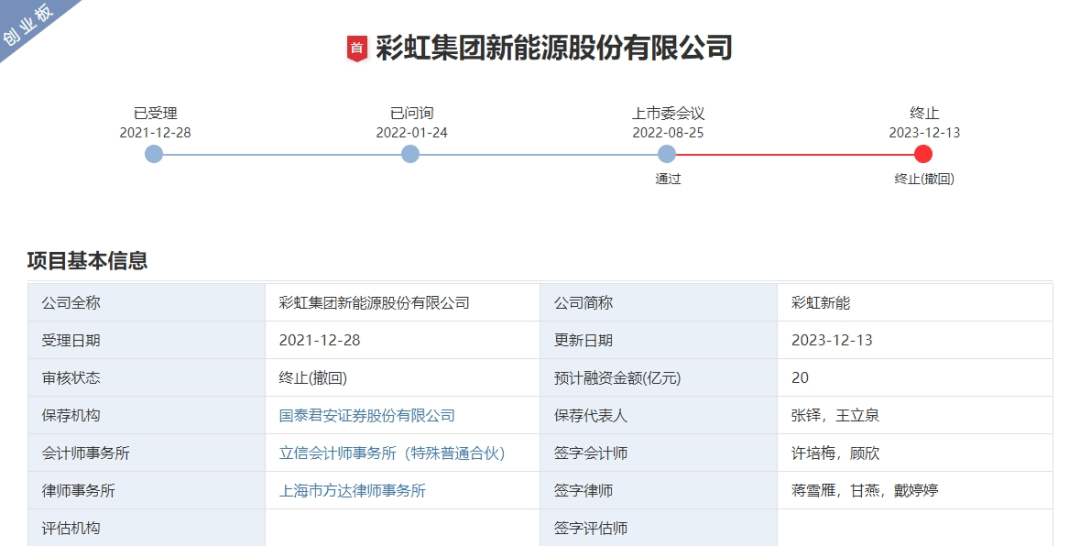Click the 许培梅，顾欣 value cell
1080x546 pixels.
(x=915, y=453)
